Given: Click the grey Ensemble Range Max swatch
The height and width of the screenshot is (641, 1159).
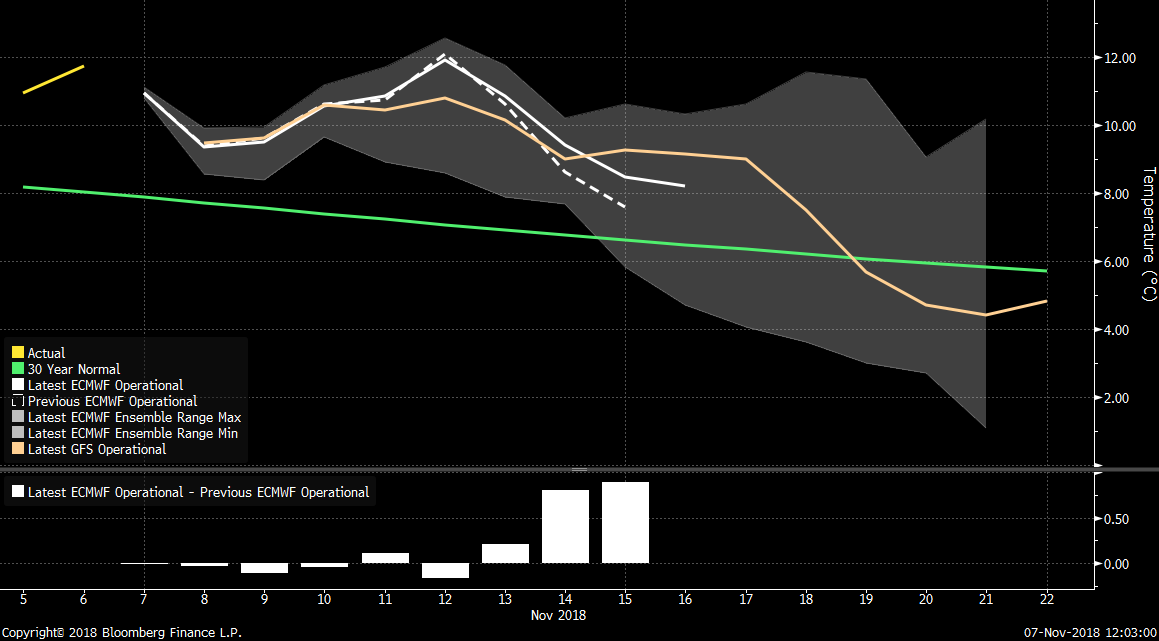Looking at the screenshot, I should tap(18, 418).
